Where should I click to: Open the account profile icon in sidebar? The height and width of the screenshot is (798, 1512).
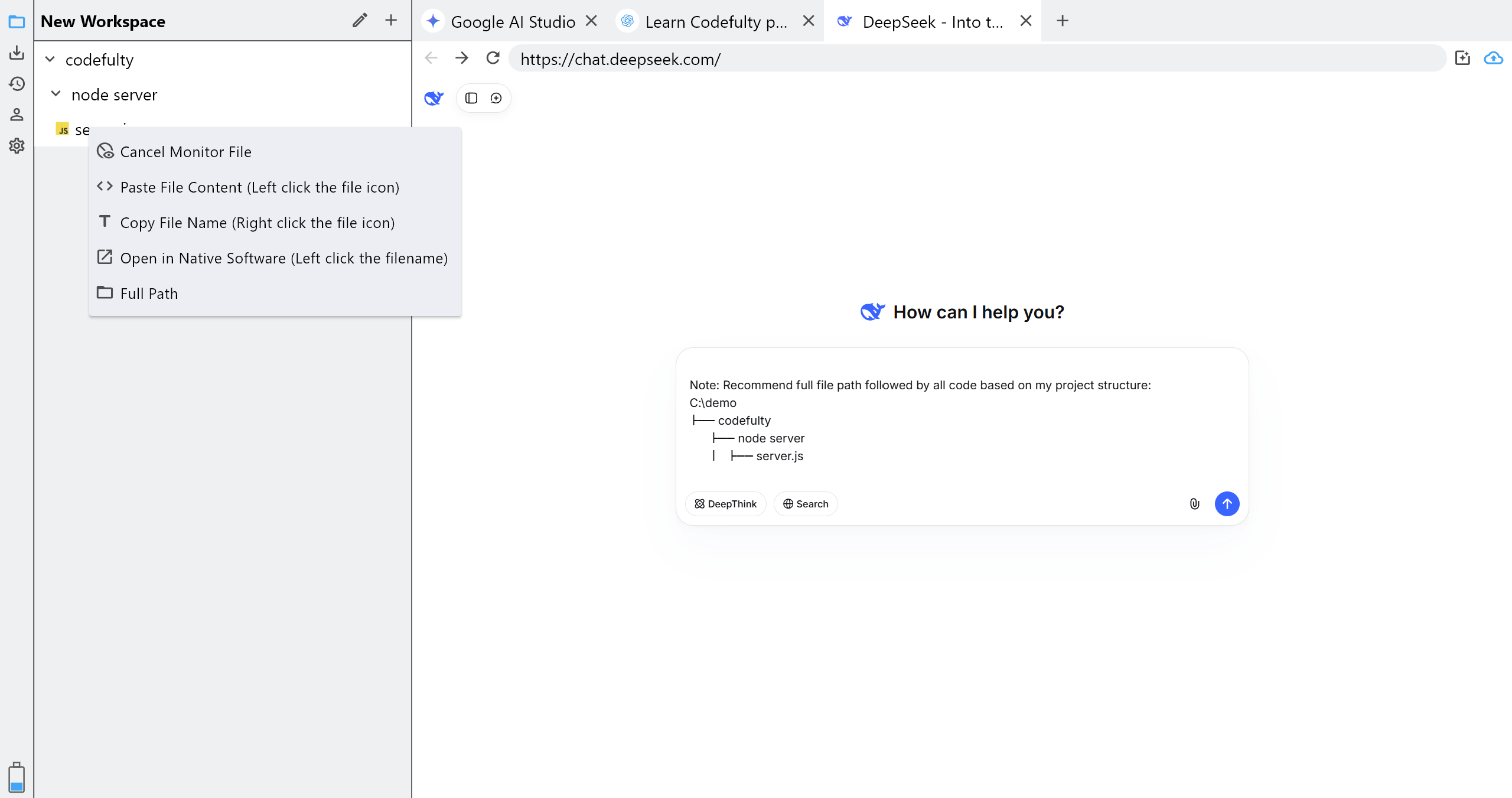(x=17, y=115)
